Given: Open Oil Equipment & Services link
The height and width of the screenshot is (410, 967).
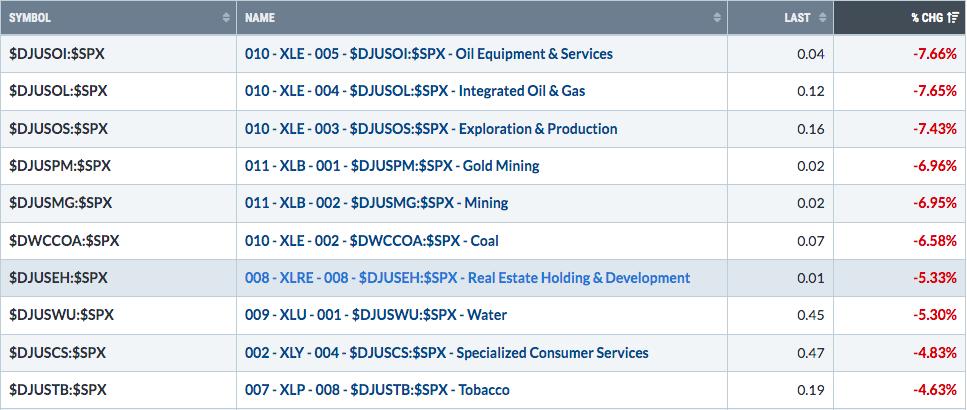Looking at the screenshot, I should (x=428, y=54).
